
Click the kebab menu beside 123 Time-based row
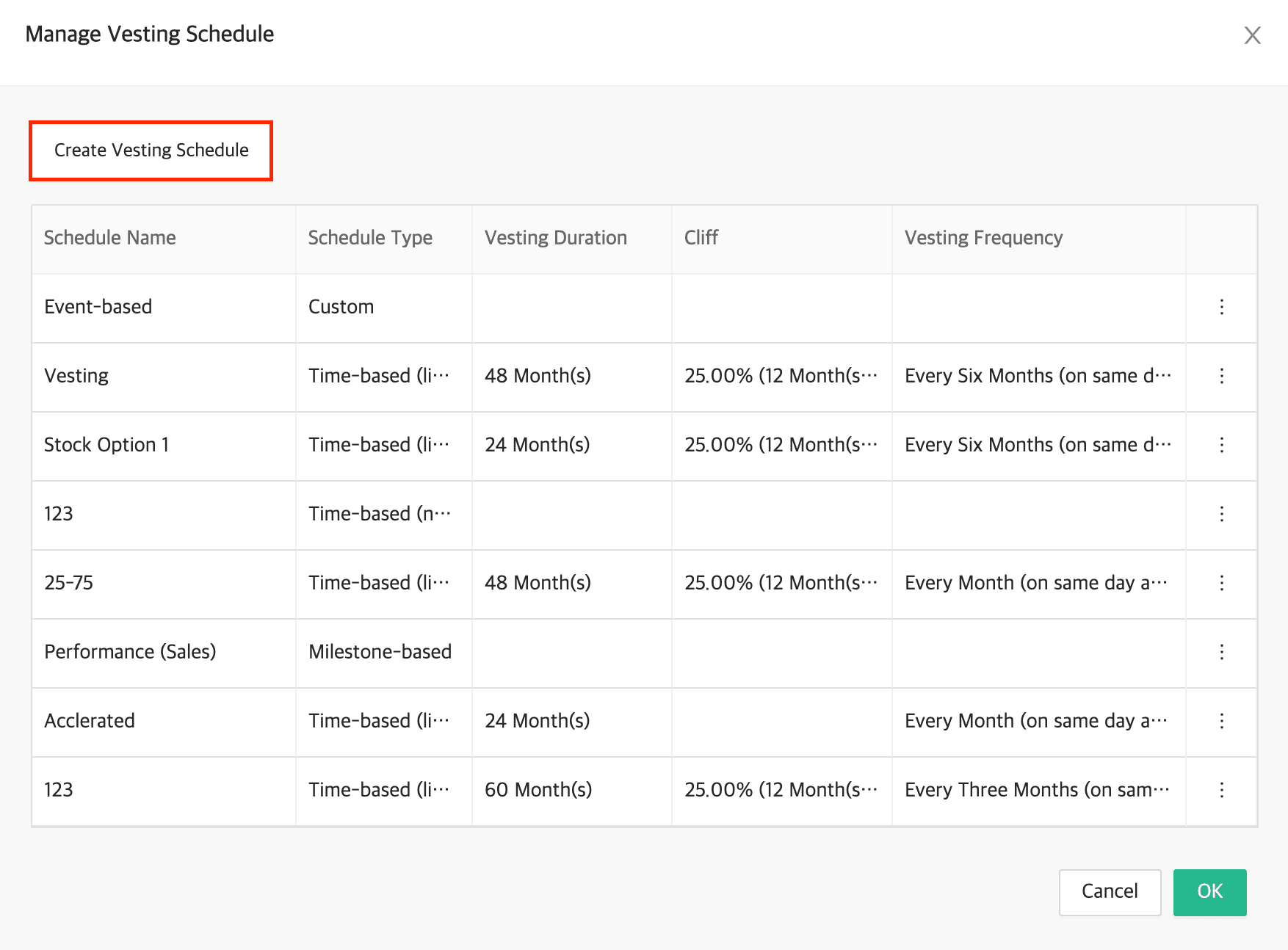tap(1221, 515)
